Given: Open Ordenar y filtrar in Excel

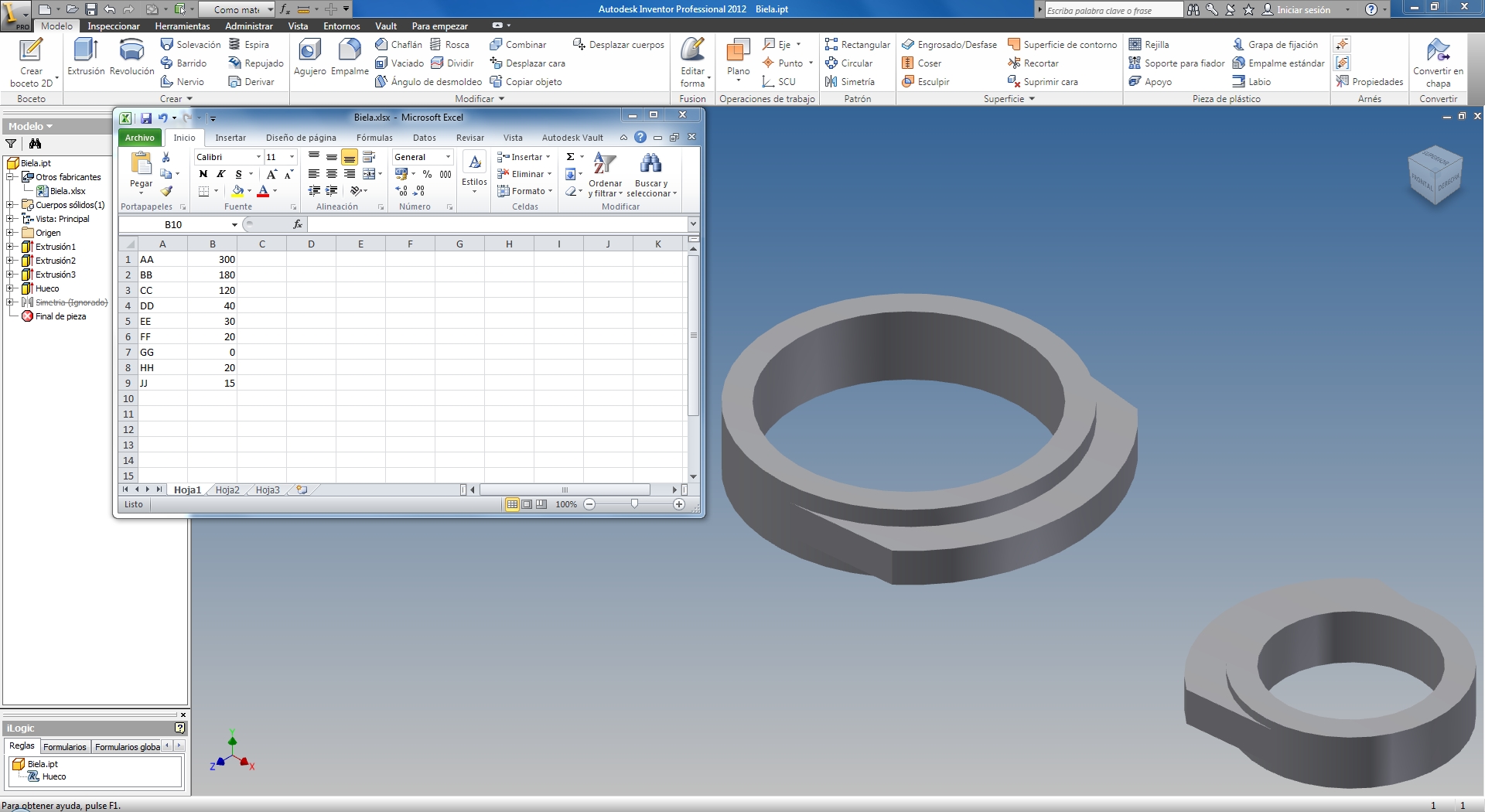Looking at the screenshot, I should pyautogui.click(x=605, y=174).
